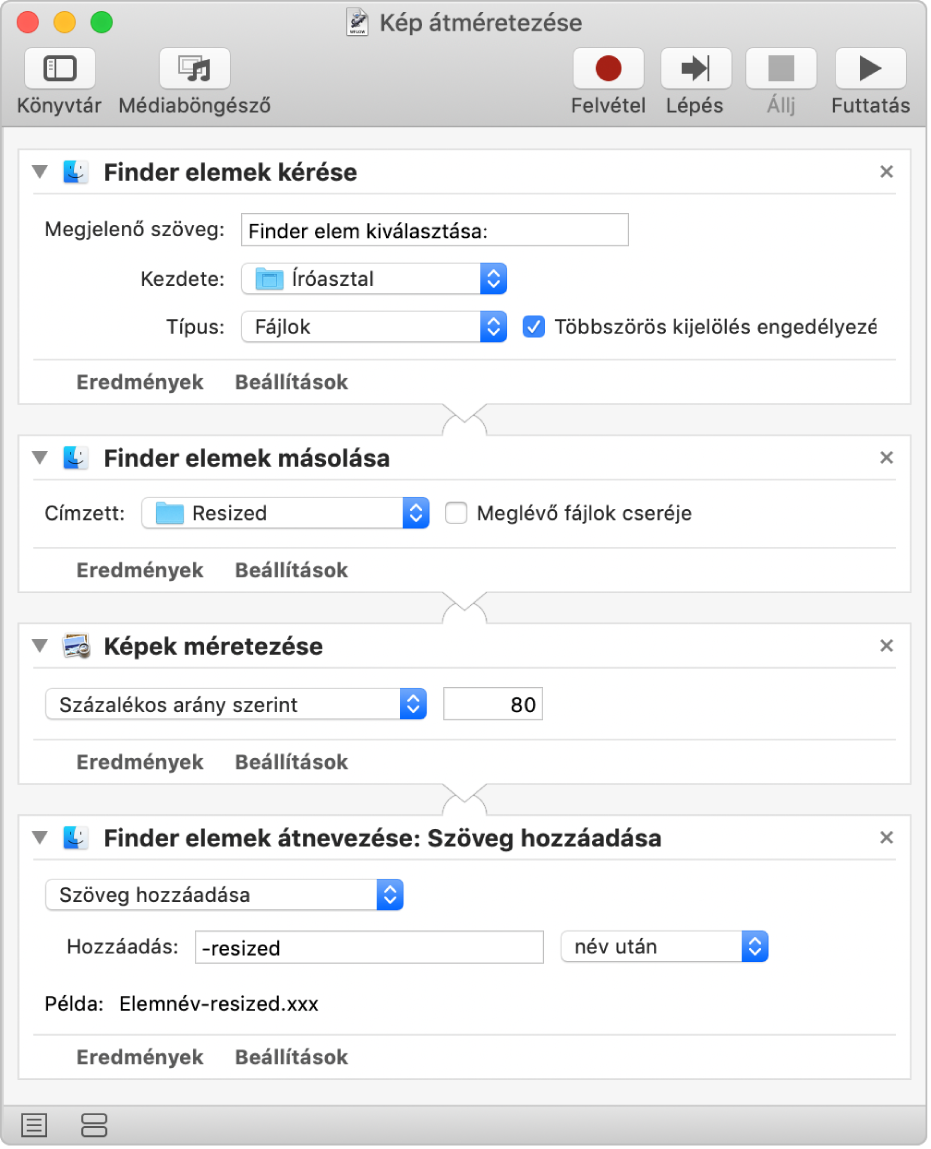The image size is (931, 1149).
Task: Enable Meglévő fájlok cseréje checkbox
Action: [x=456, y=513]
